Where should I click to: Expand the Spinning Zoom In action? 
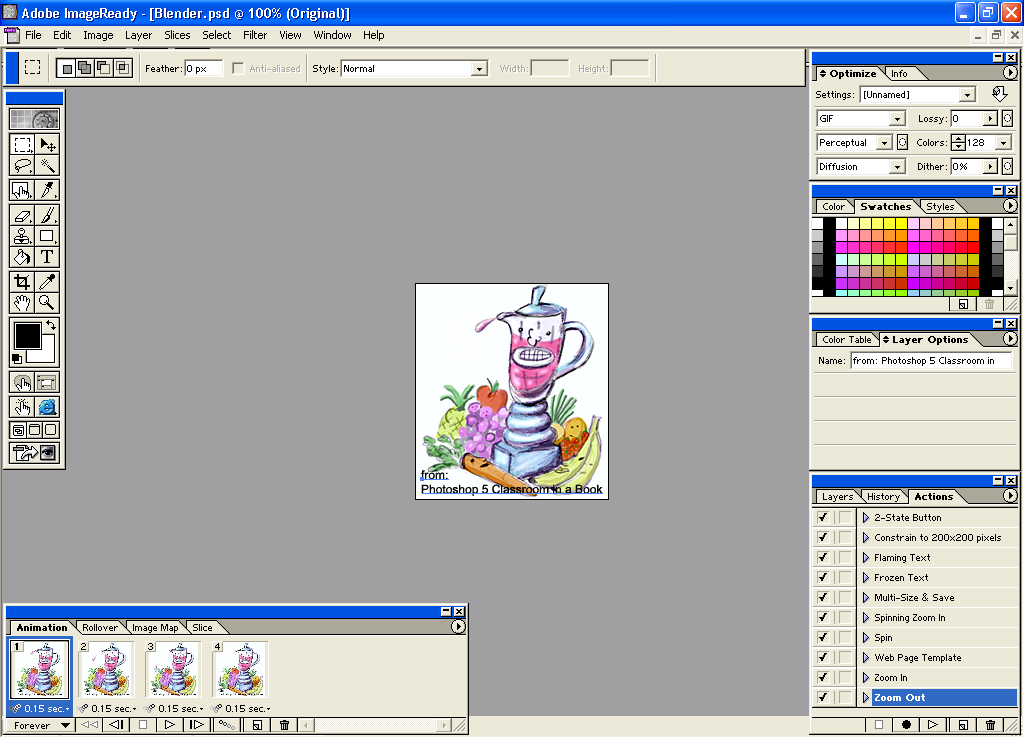866,617
